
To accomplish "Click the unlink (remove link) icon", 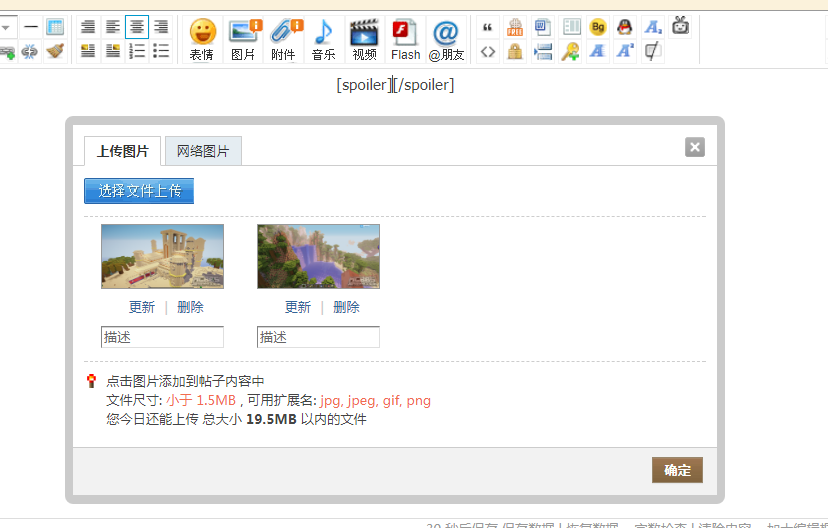I will (x=30, y=51).
